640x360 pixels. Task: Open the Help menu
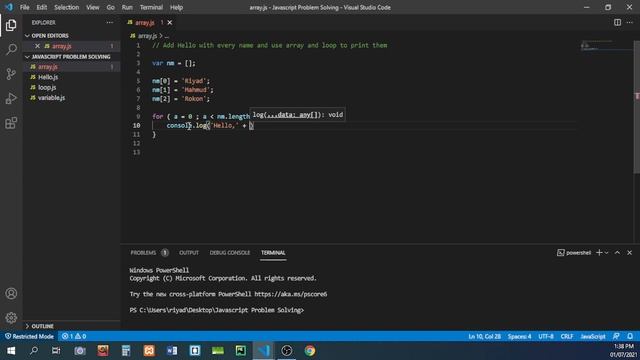(176, 7)
